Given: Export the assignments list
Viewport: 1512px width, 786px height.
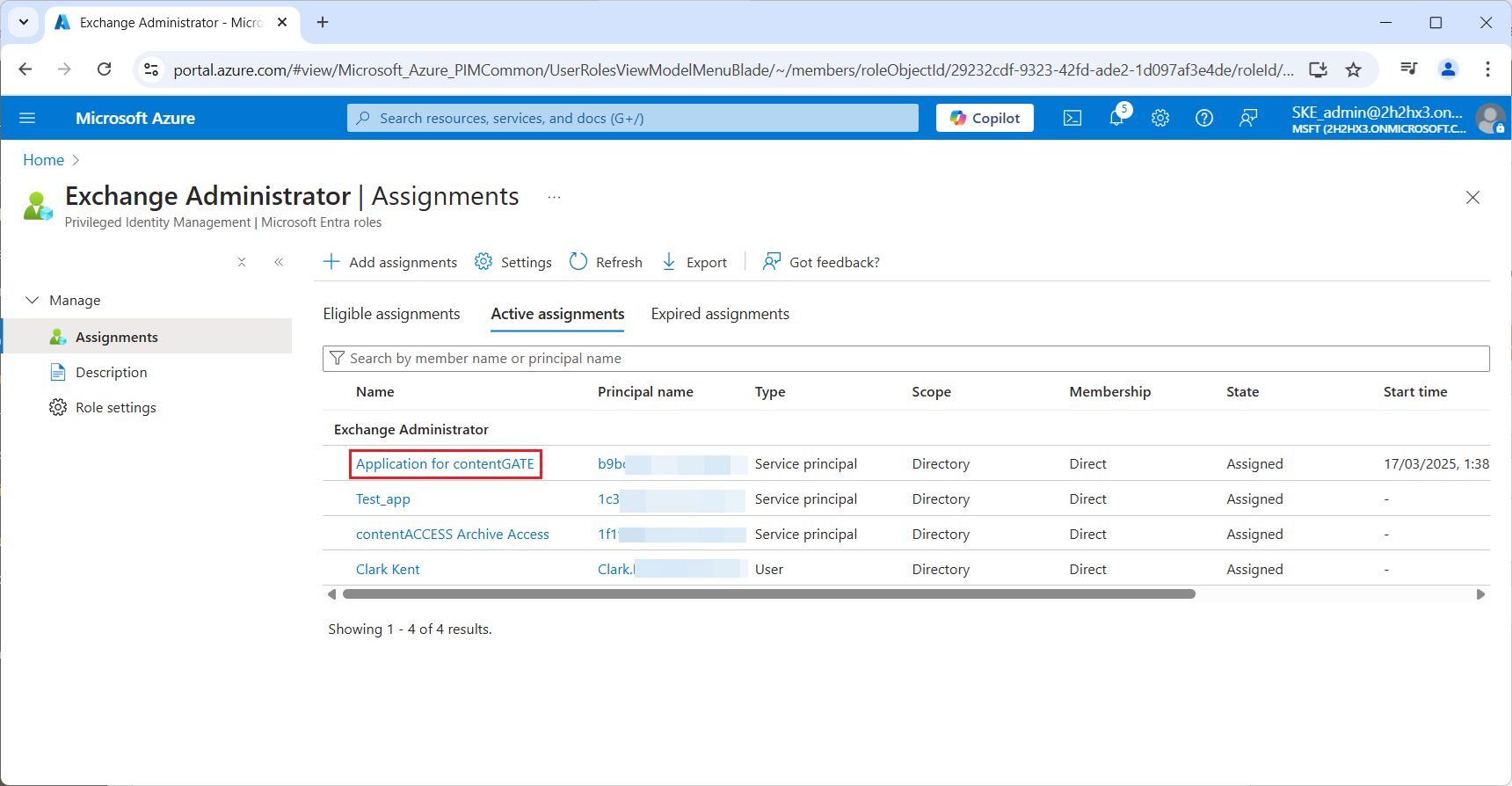Looking at the screenshot, I should coord(694,262).
